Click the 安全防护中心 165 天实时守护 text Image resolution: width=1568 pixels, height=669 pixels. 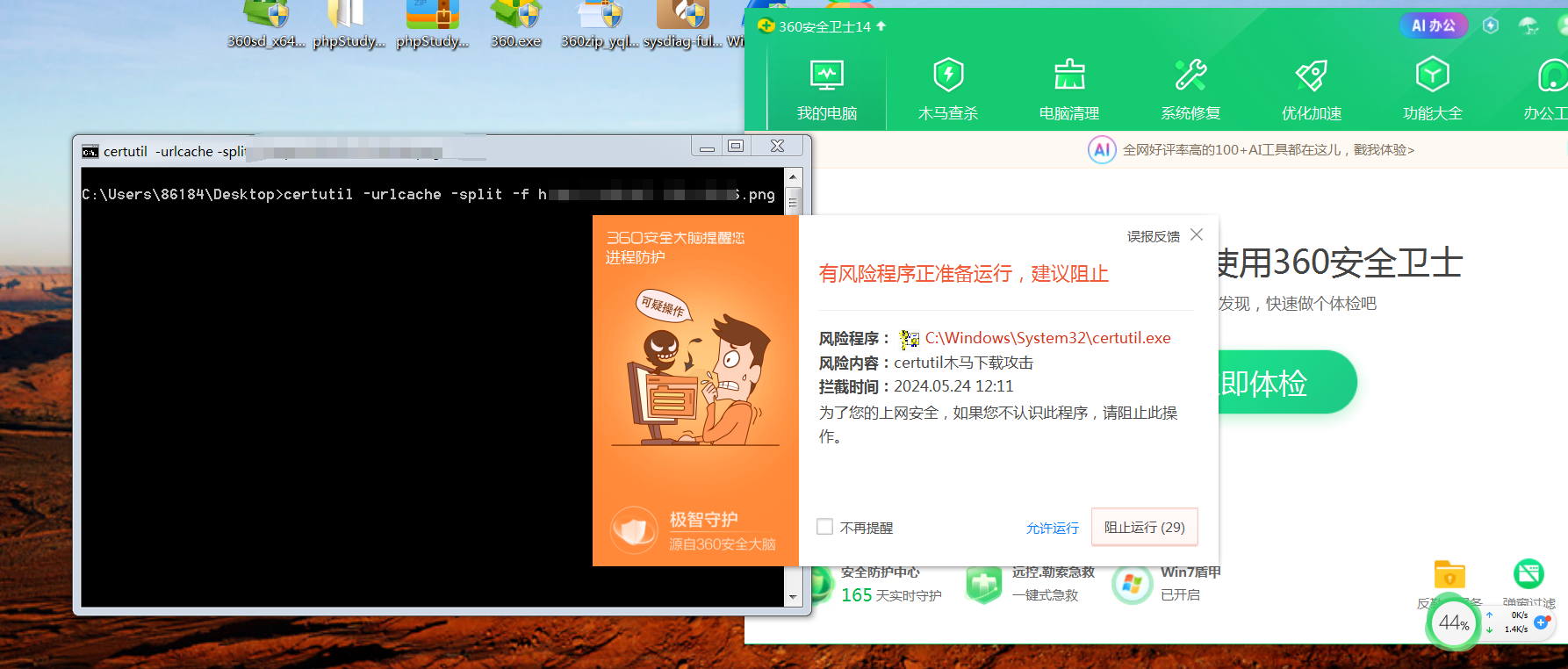click(x=891, y=585)
